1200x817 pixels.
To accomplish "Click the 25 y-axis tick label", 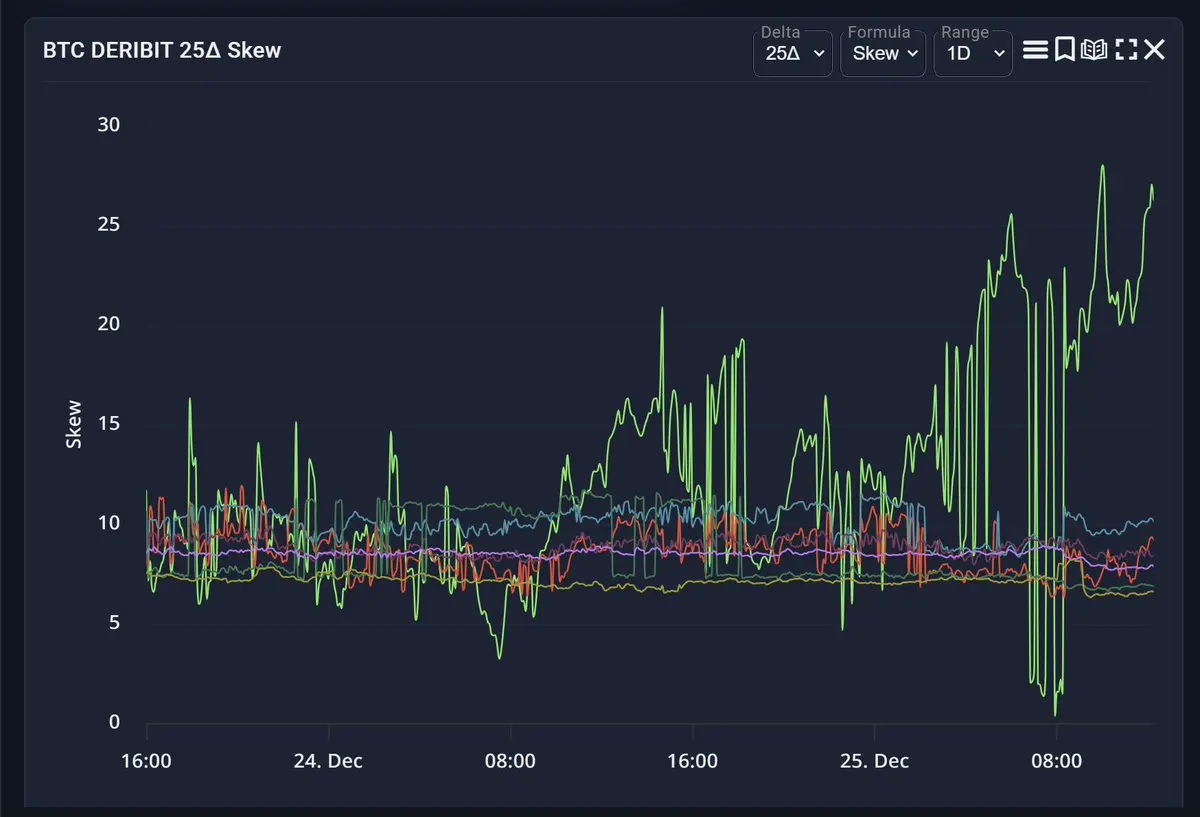I will [108, 224].
